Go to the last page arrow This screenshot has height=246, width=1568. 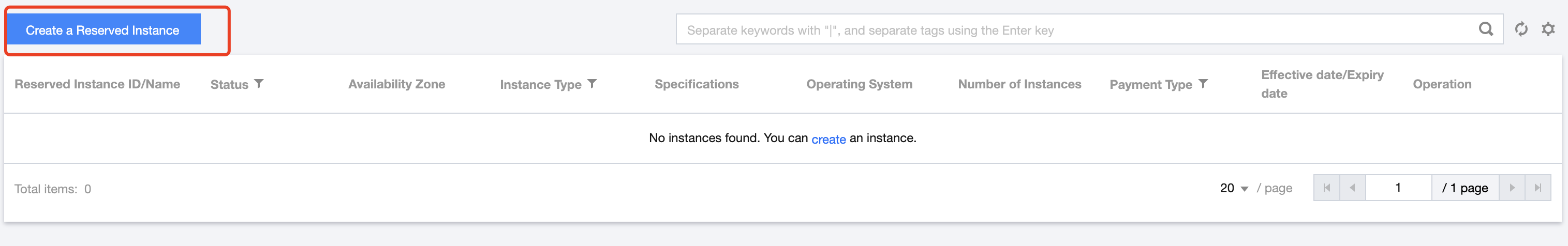click(1537, 188)
